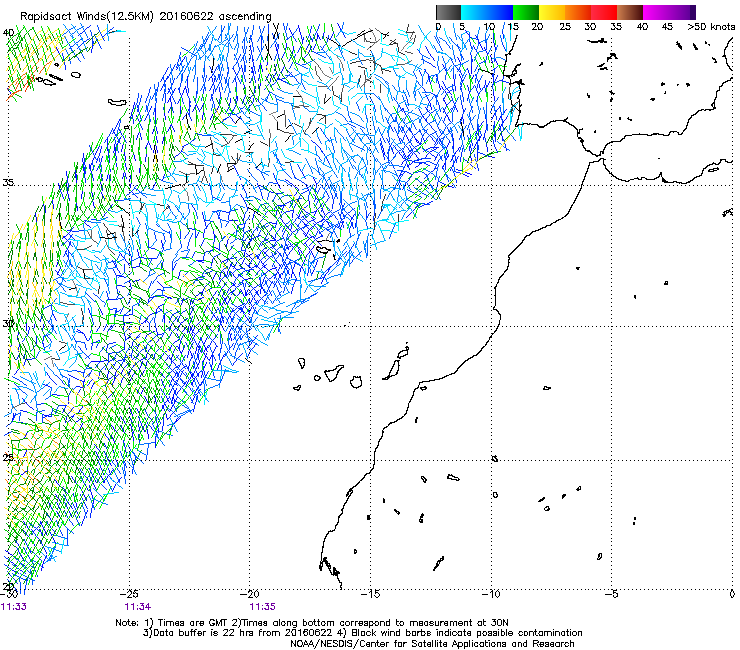Click the legend value "5" under the color bar
Image resolution: width=740 pixels, height=650 pixels.
(x=462, y=27)
